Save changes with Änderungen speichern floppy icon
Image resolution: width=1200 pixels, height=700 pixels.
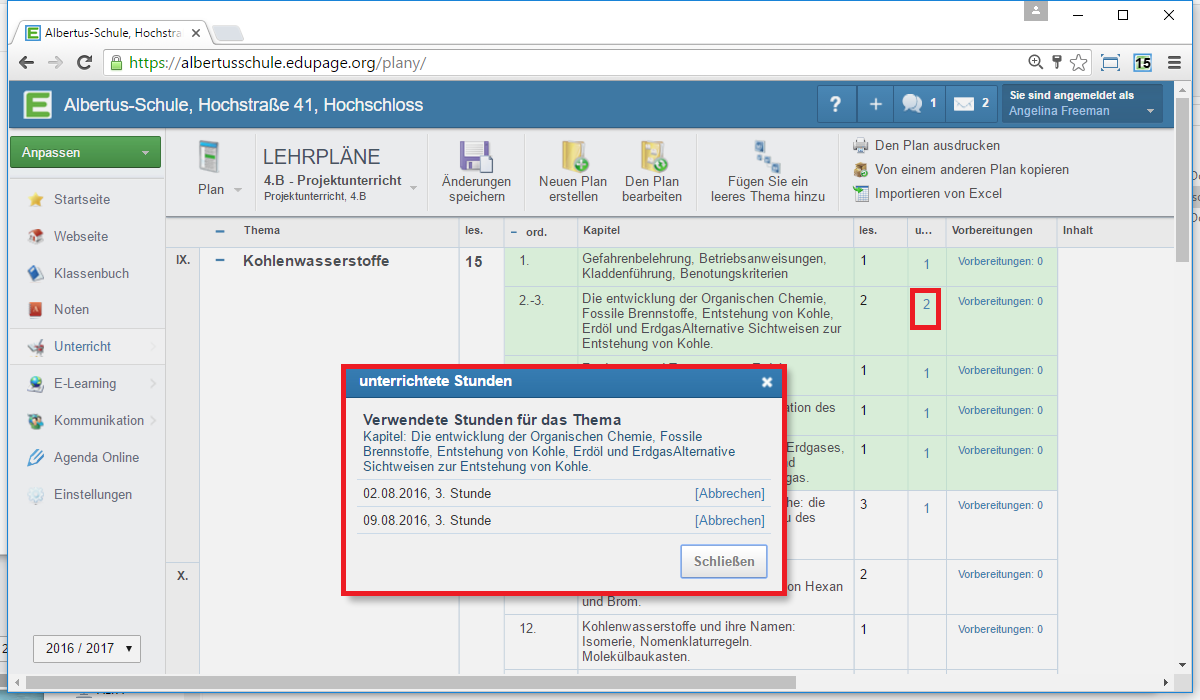(476, 171)
